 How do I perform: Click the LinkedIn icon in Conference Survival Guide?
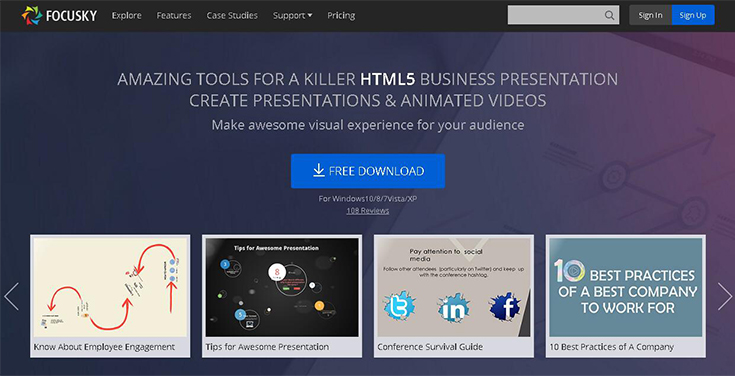453,308
